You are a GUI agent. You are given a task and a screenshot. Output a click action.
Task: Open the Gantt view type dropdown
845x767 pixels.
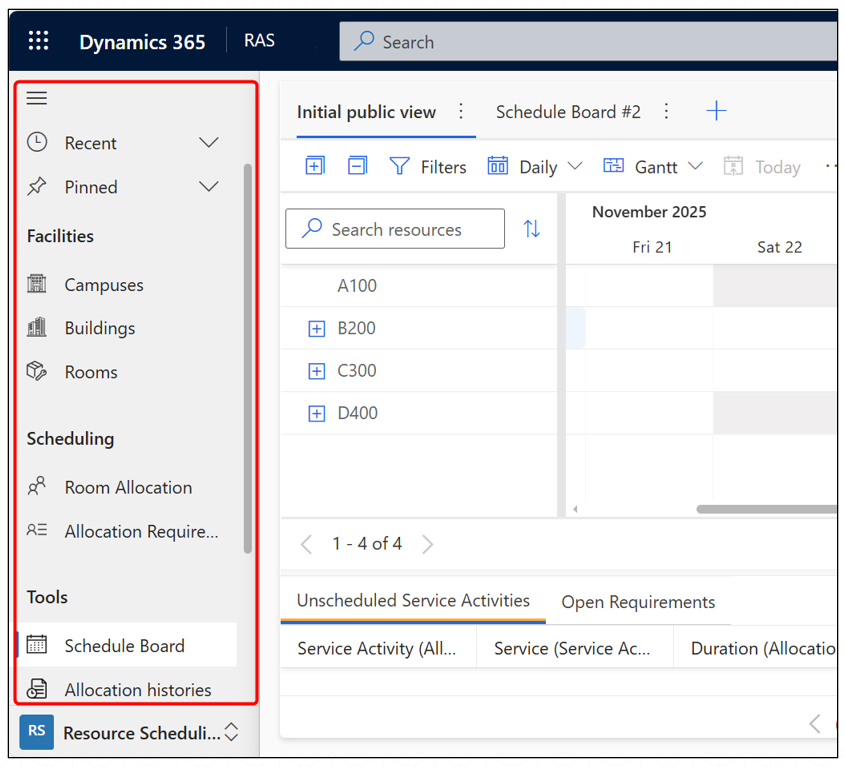click(653, 167)
